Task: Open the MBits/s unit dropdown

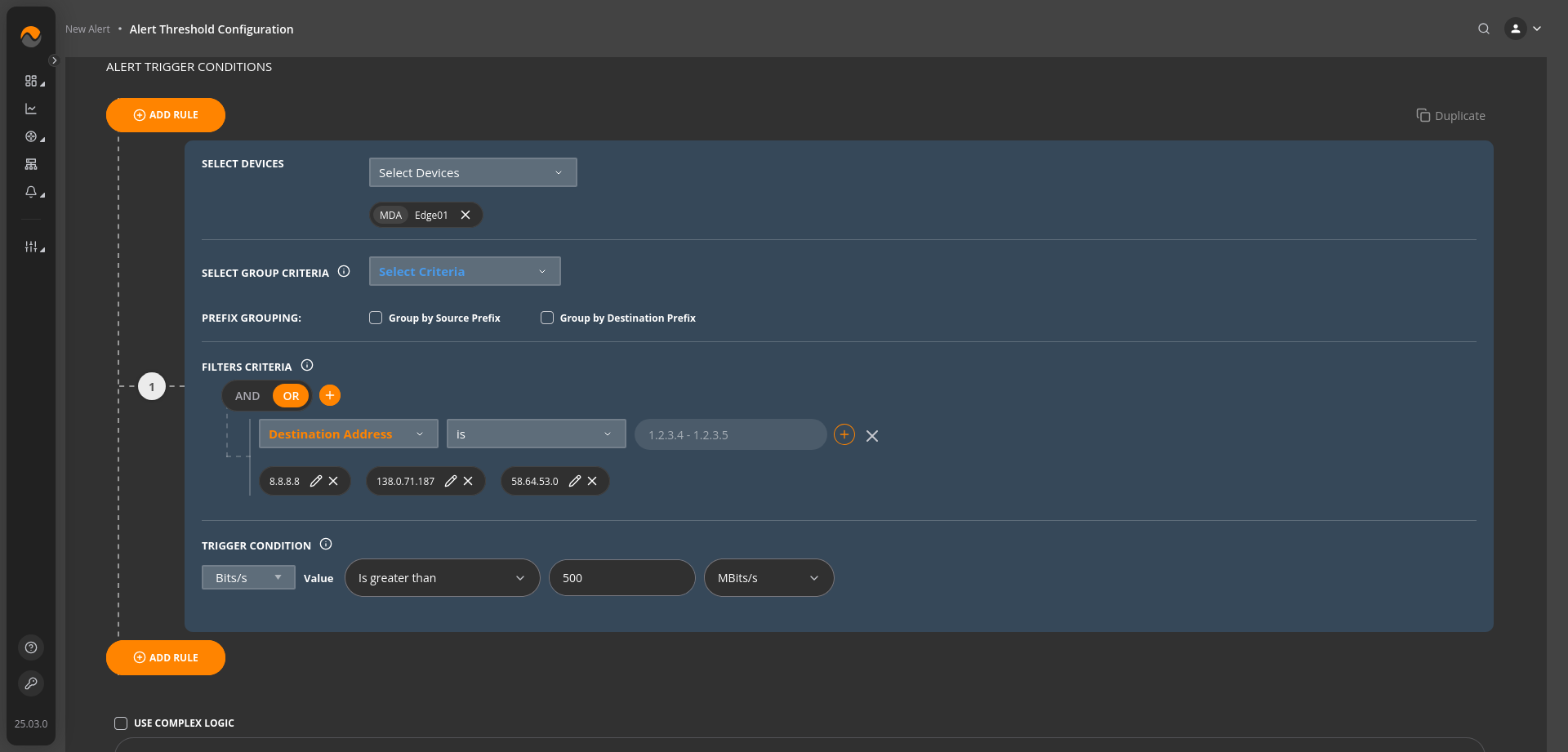Action: [x=768, y=578]
